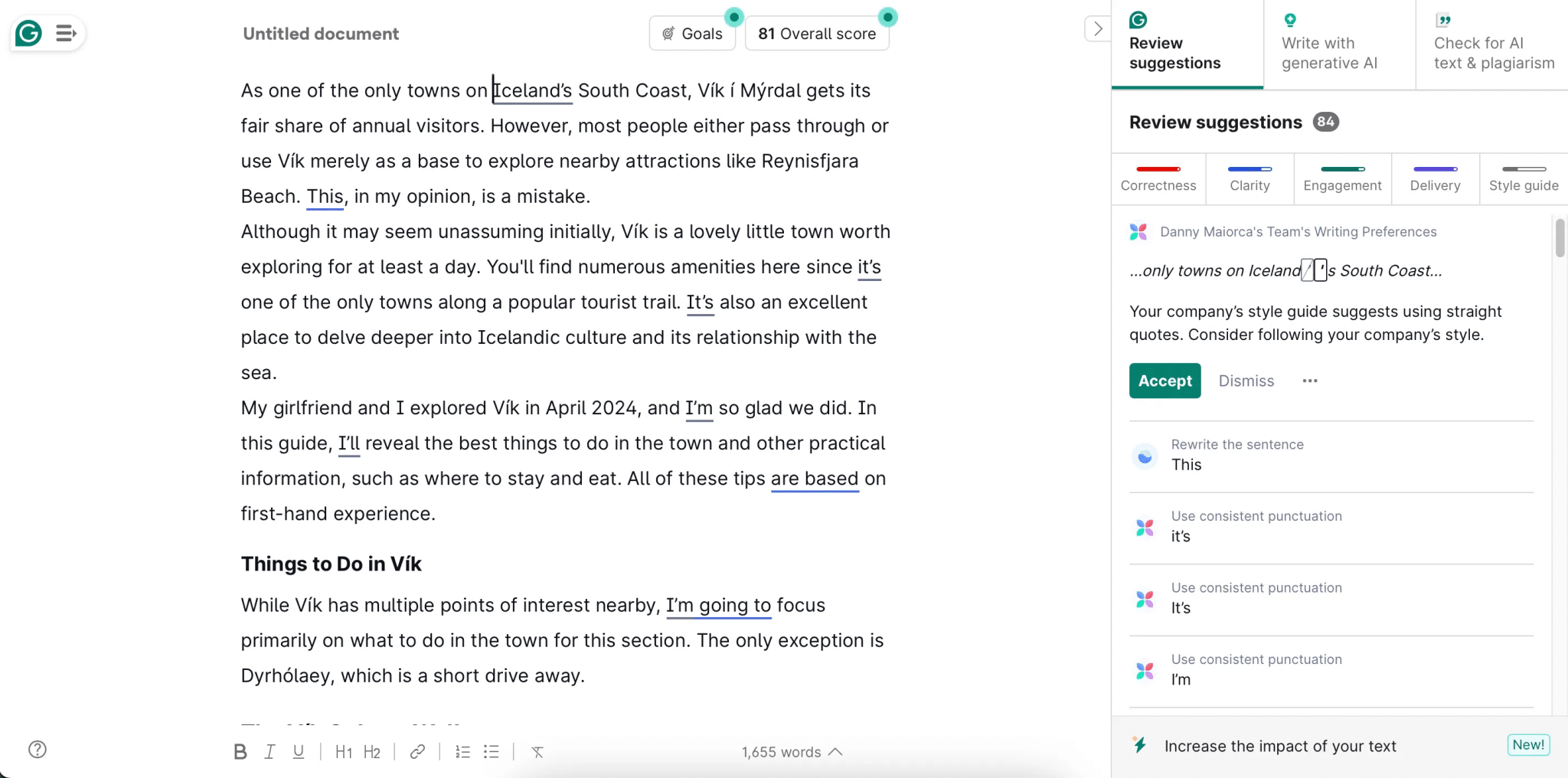
Task: Click the Untitled document title field
Action: tap(320, 33)
